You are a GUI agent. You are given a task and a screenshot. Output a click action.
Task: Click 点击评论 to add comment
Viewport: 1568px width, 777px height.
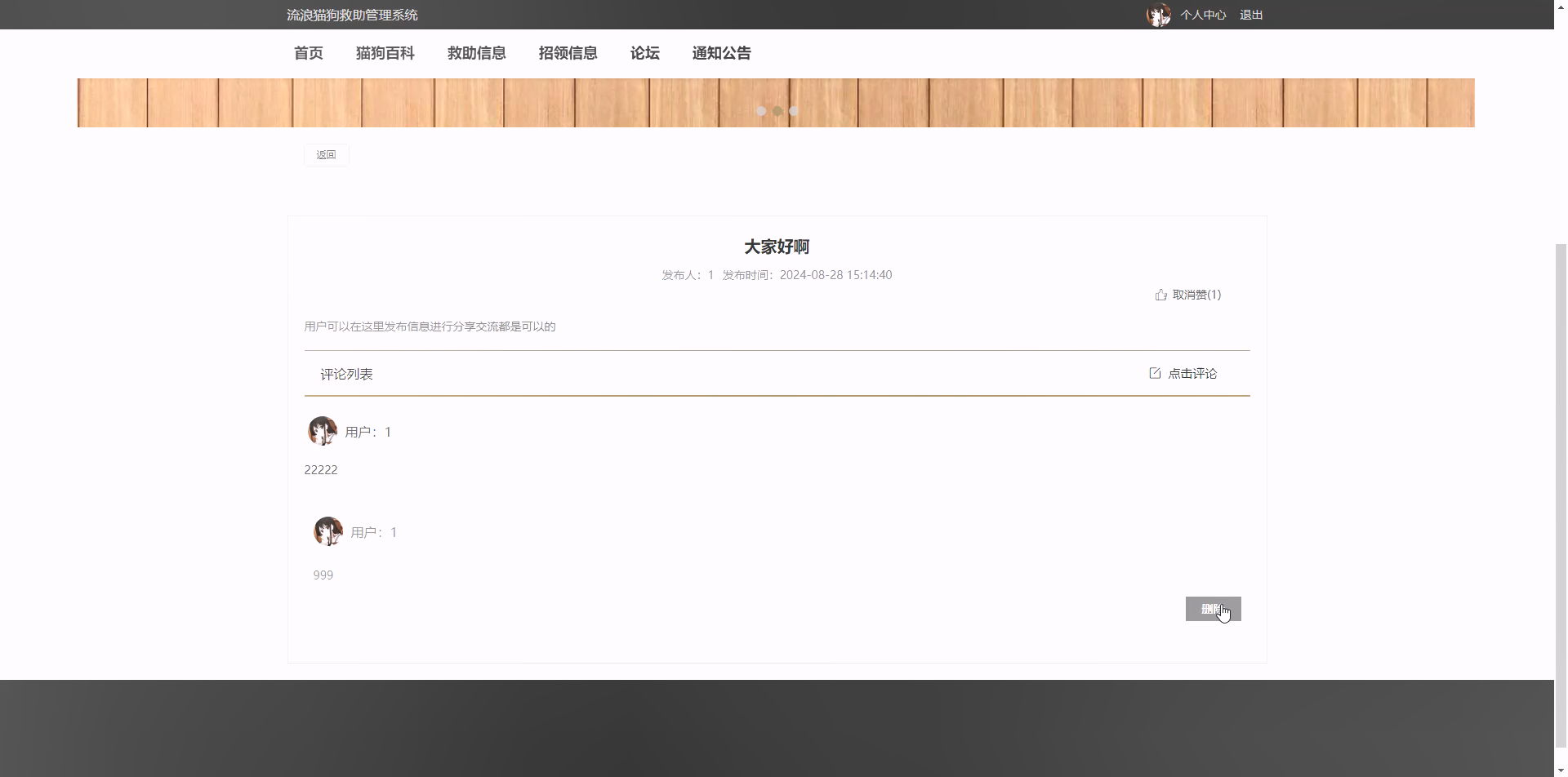point(1192,373)
